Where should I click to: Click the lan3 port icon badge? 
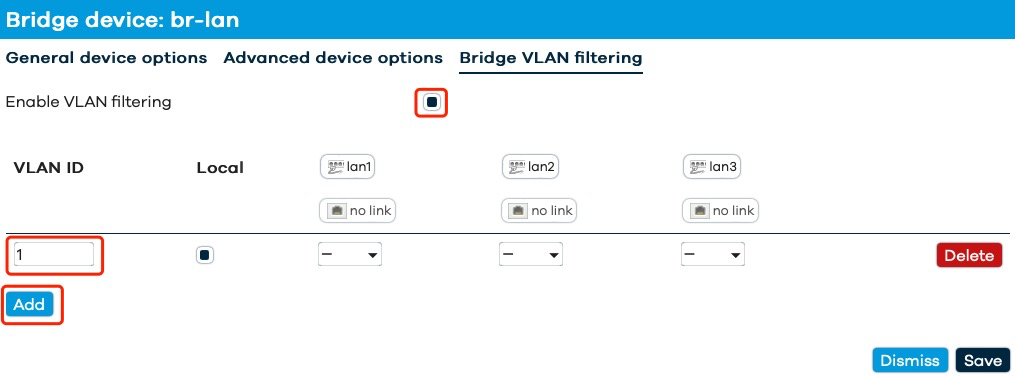tap(711, 167)
